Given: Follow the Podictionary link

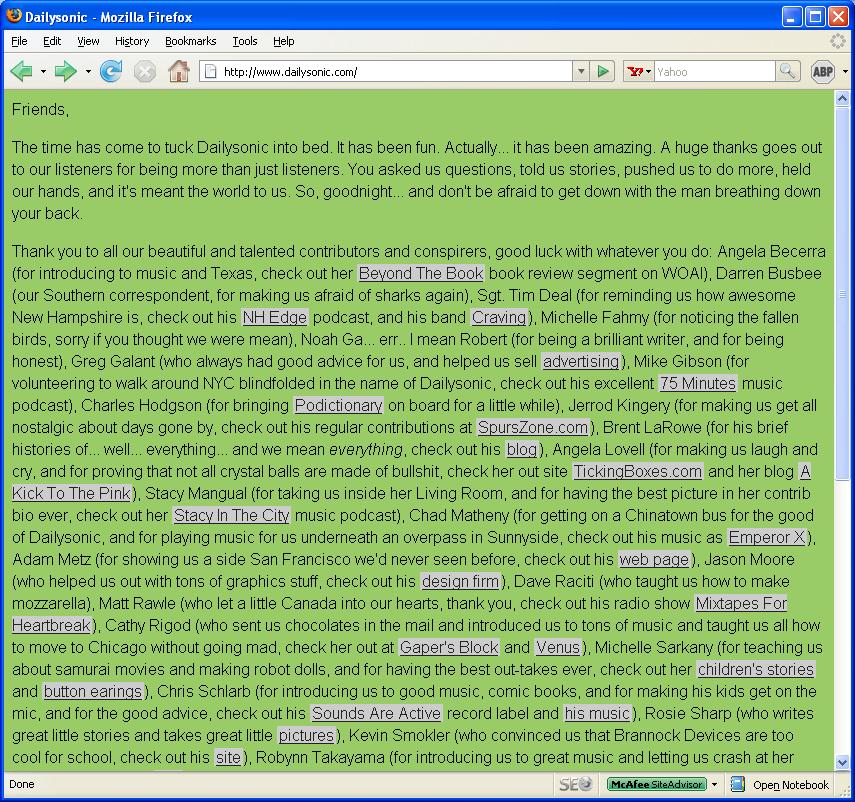Looking at the screenshot, I should click(x=339, y=405).
